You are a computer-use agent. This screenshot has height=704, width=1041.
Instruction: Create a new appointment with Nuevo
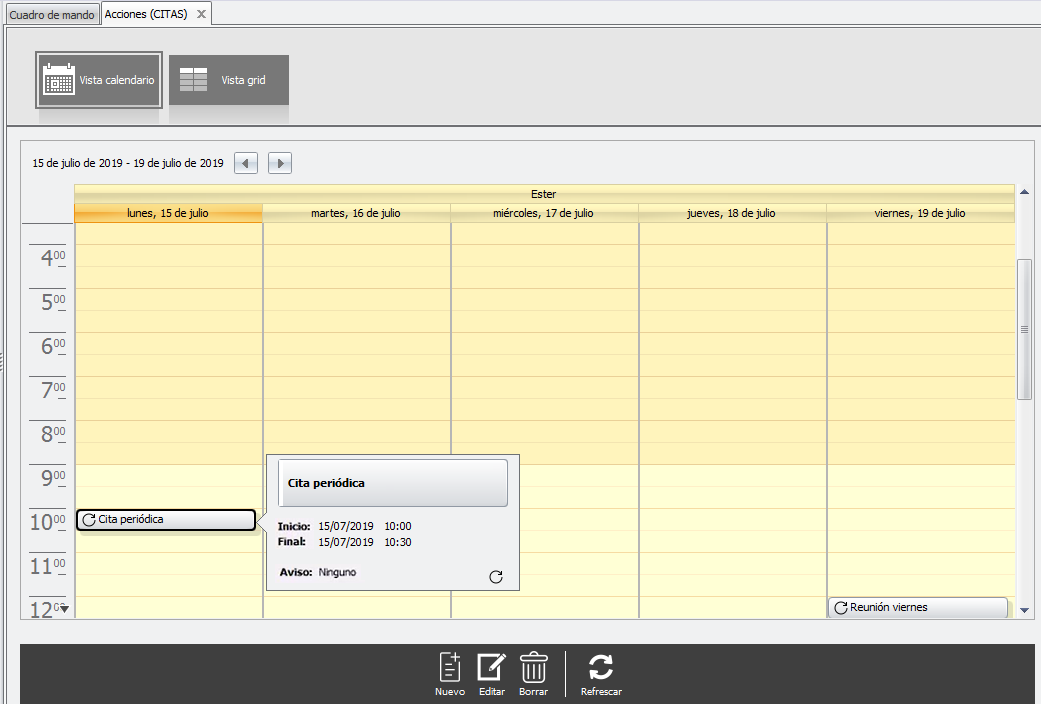tap(449, 674)
